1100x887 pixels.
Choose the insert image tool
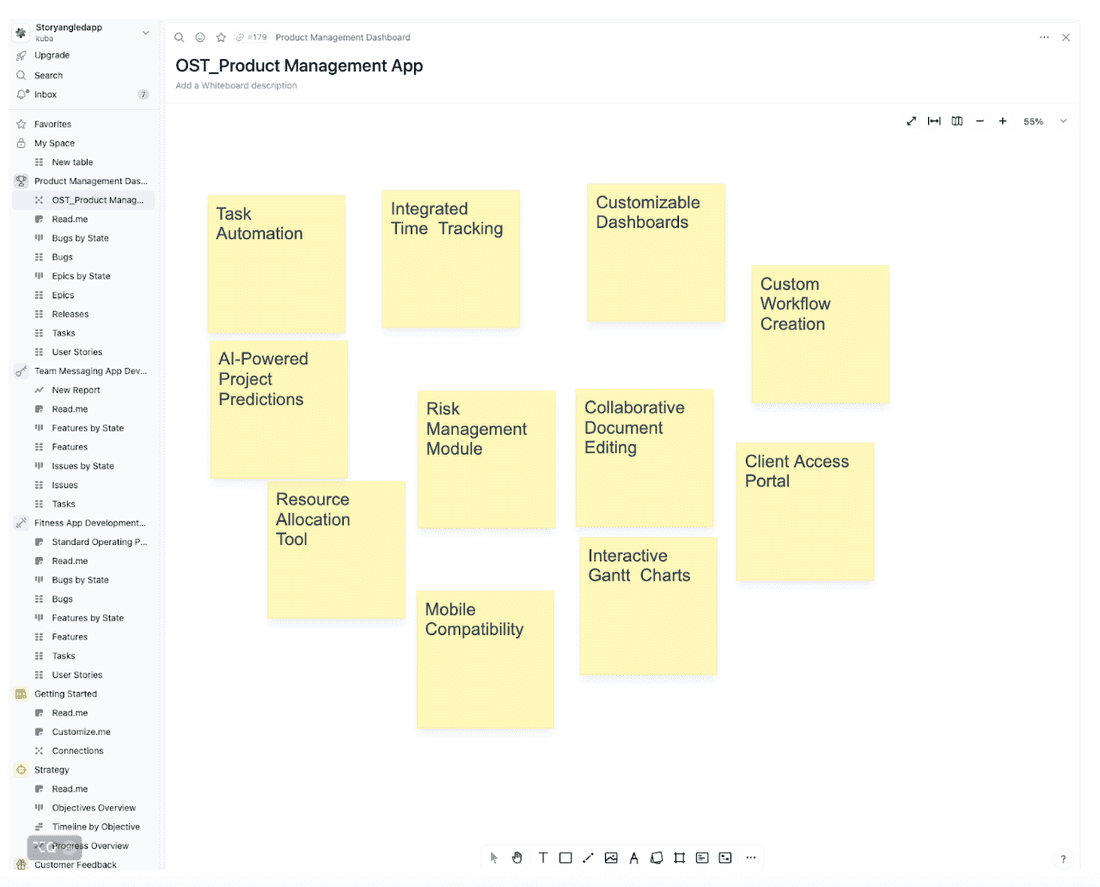point(611,858)
